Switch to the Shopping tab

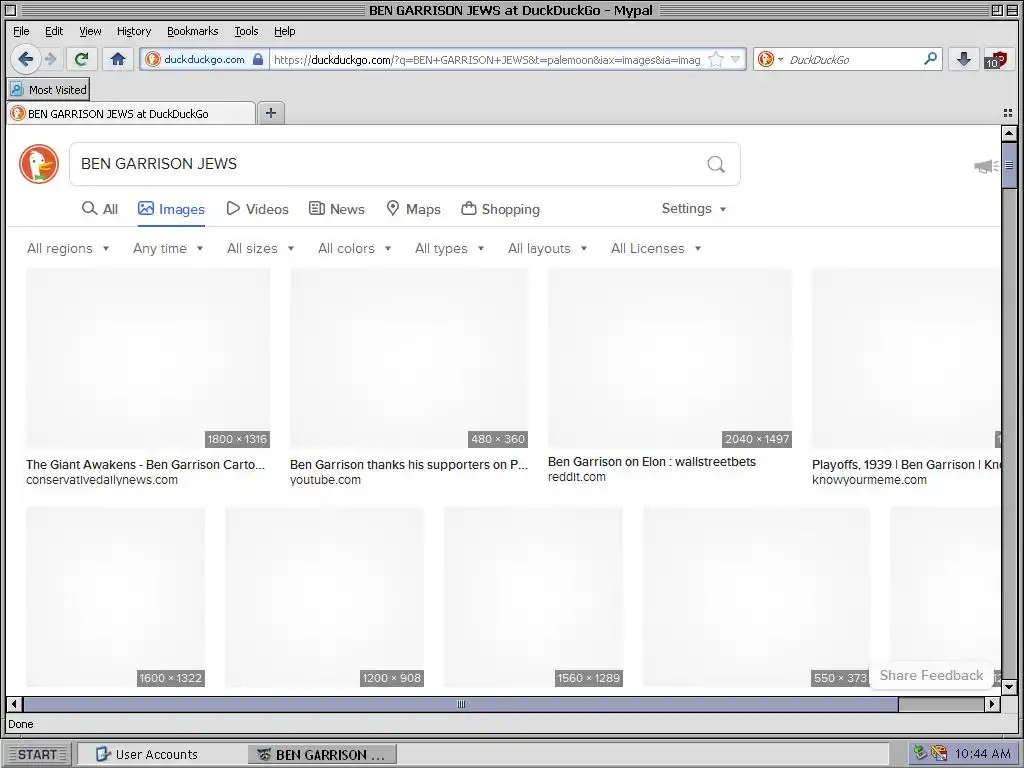[x=501, y=209]
